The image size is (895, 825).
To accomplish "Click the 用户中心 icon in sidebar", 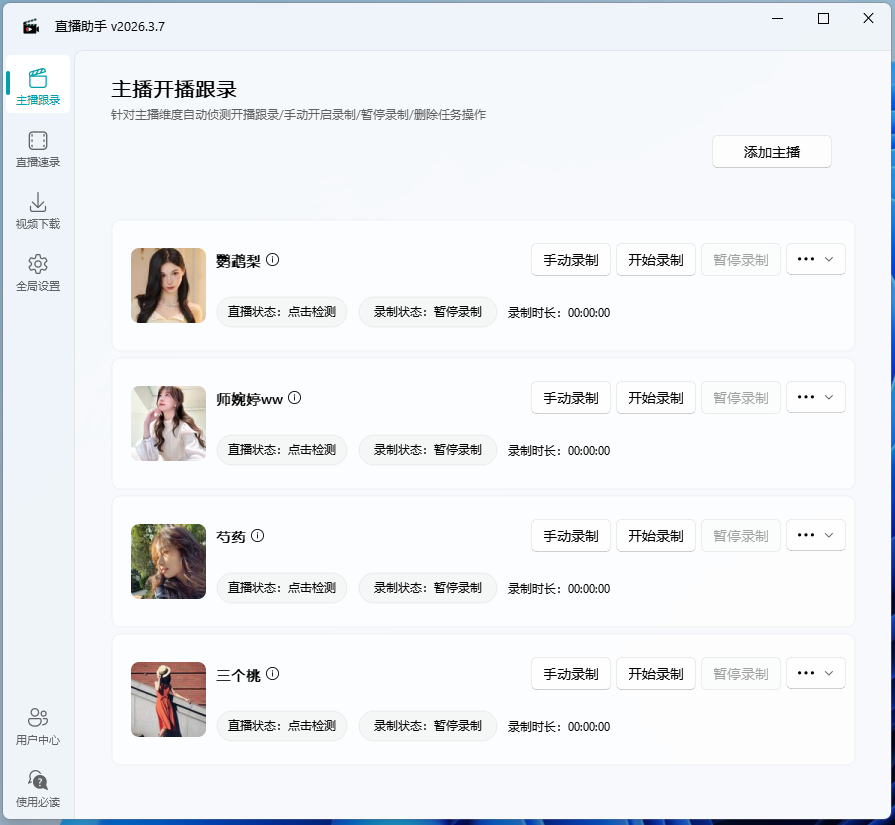I will 37,724.
